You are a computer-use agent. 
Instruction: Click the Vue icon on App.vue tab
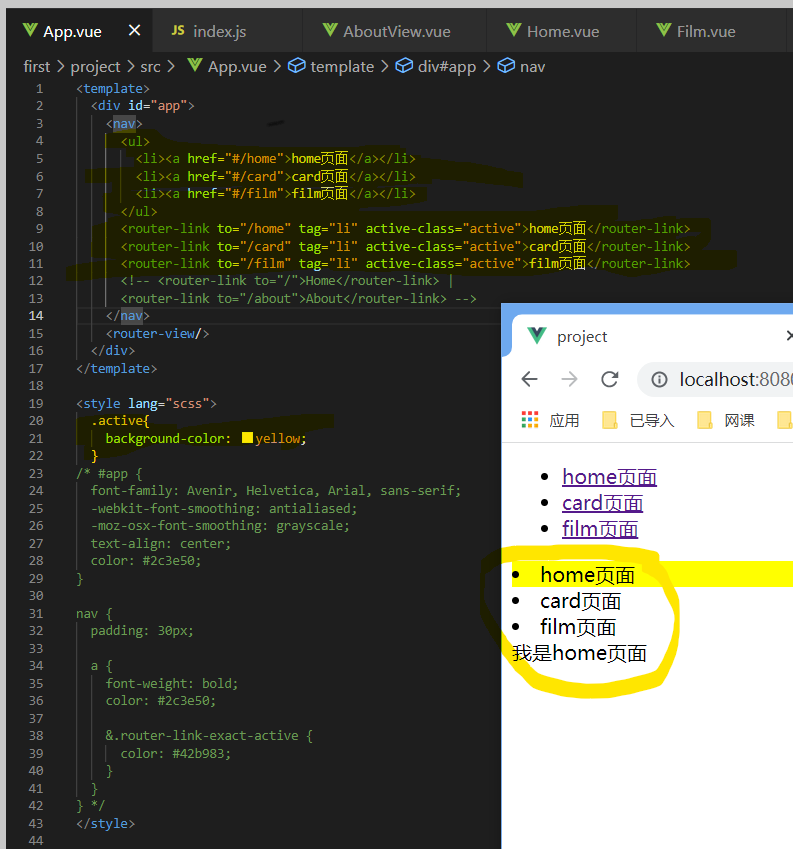[30, 30]
